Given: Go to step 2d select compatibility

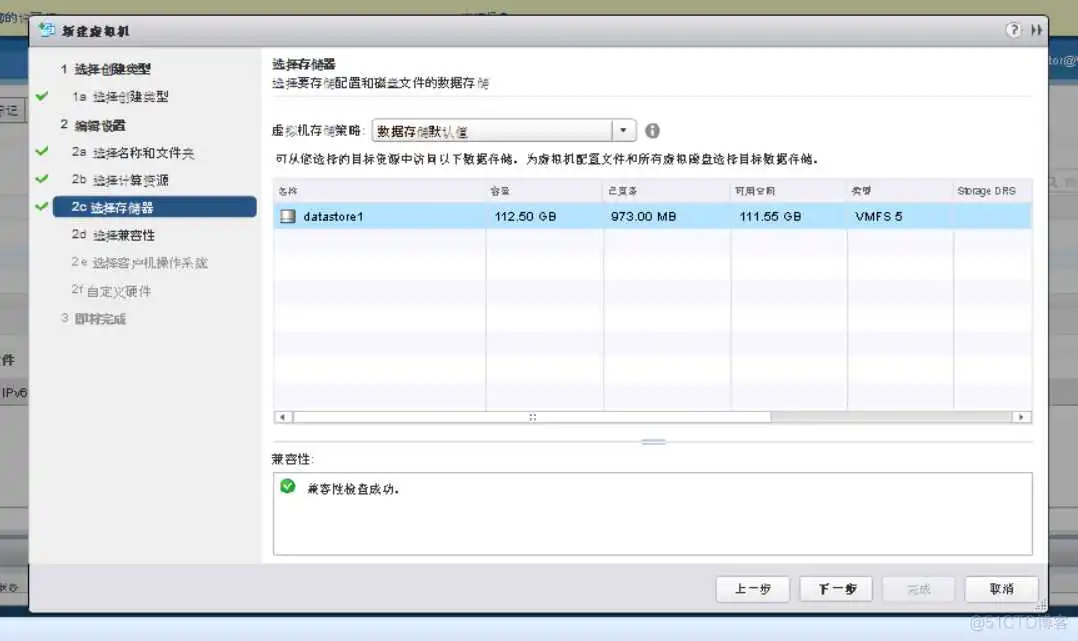Looking at the screenshot, I should [x=113, y=235].
